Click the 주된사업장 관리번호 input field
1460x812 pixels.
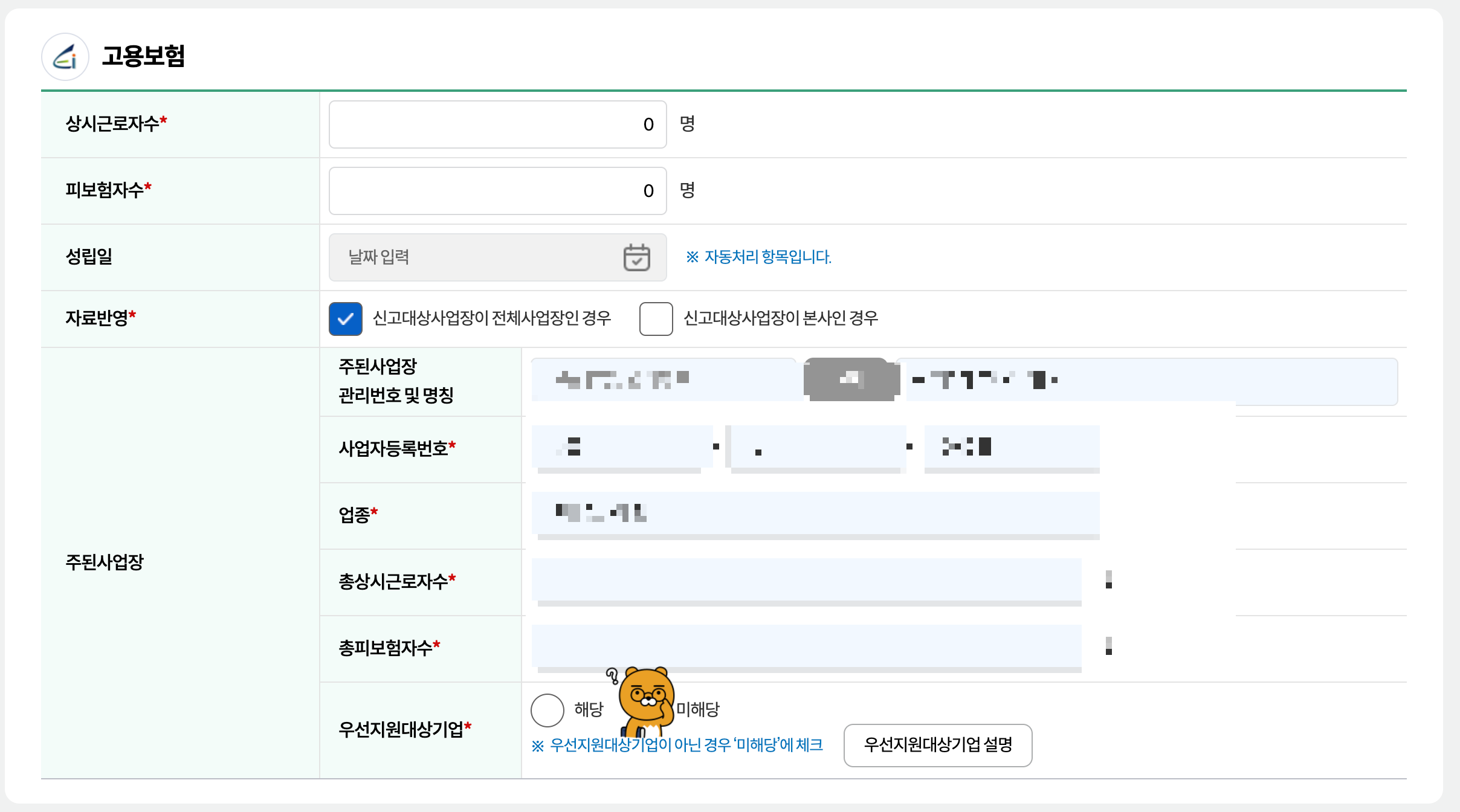[x=665, y=379]
